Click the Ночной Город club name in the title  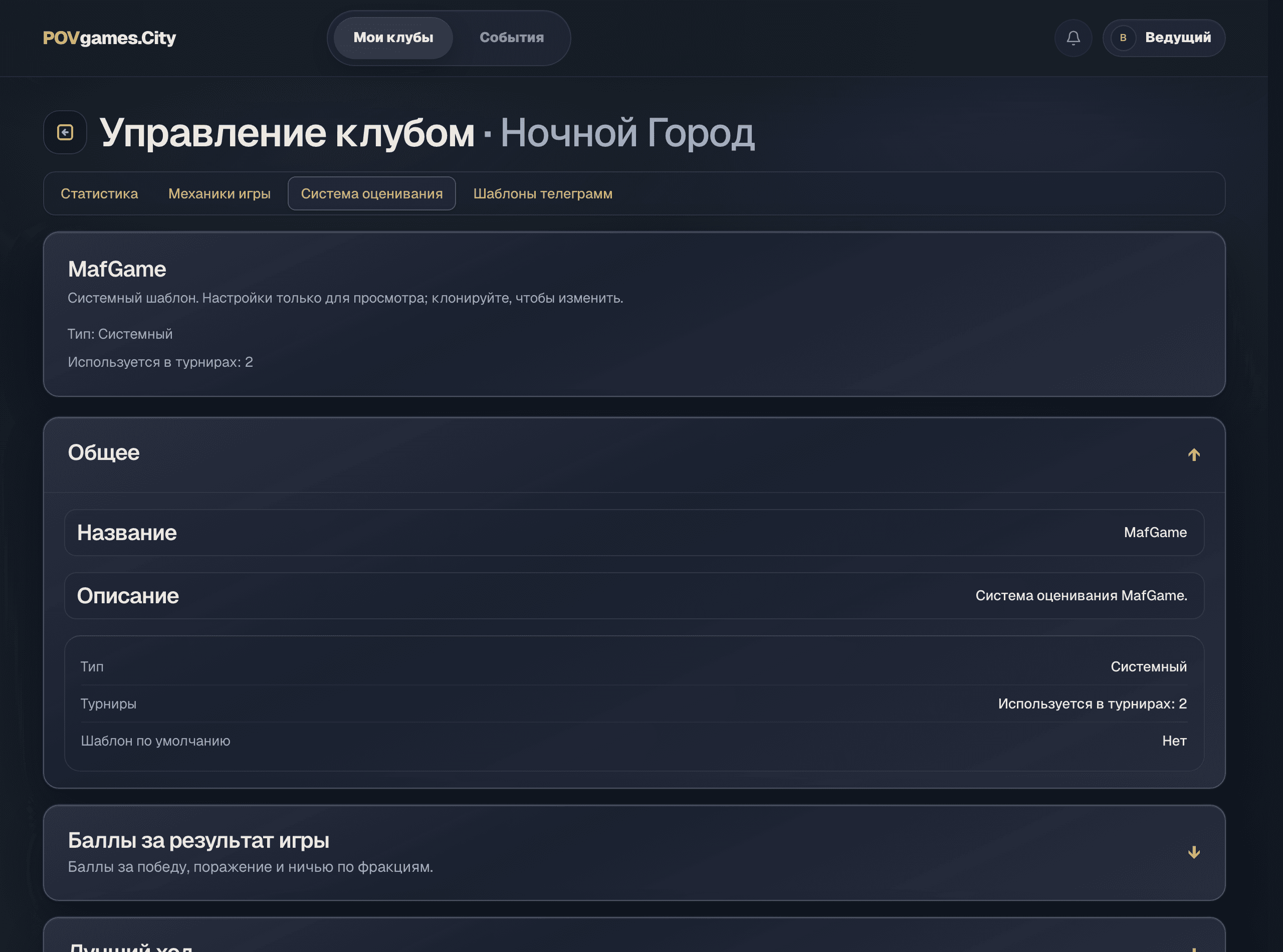click(x=627, y=133)
